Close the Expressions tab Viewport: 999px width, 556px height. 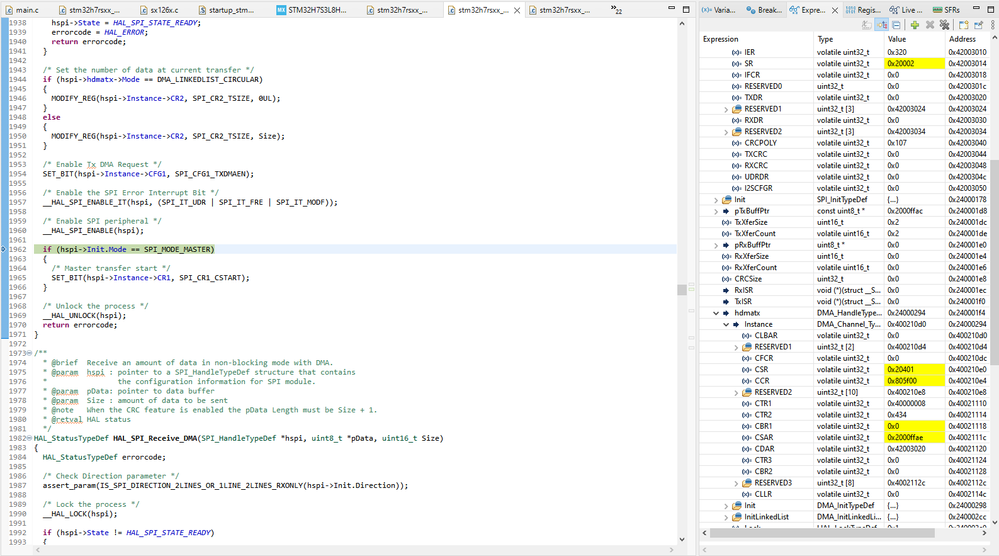pos(835,9)
